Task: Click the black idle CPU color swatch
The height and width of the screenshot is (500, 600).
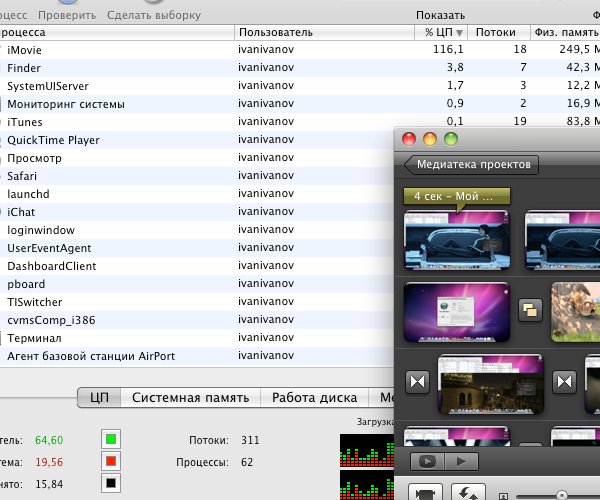Action: [x=111, y=483]
